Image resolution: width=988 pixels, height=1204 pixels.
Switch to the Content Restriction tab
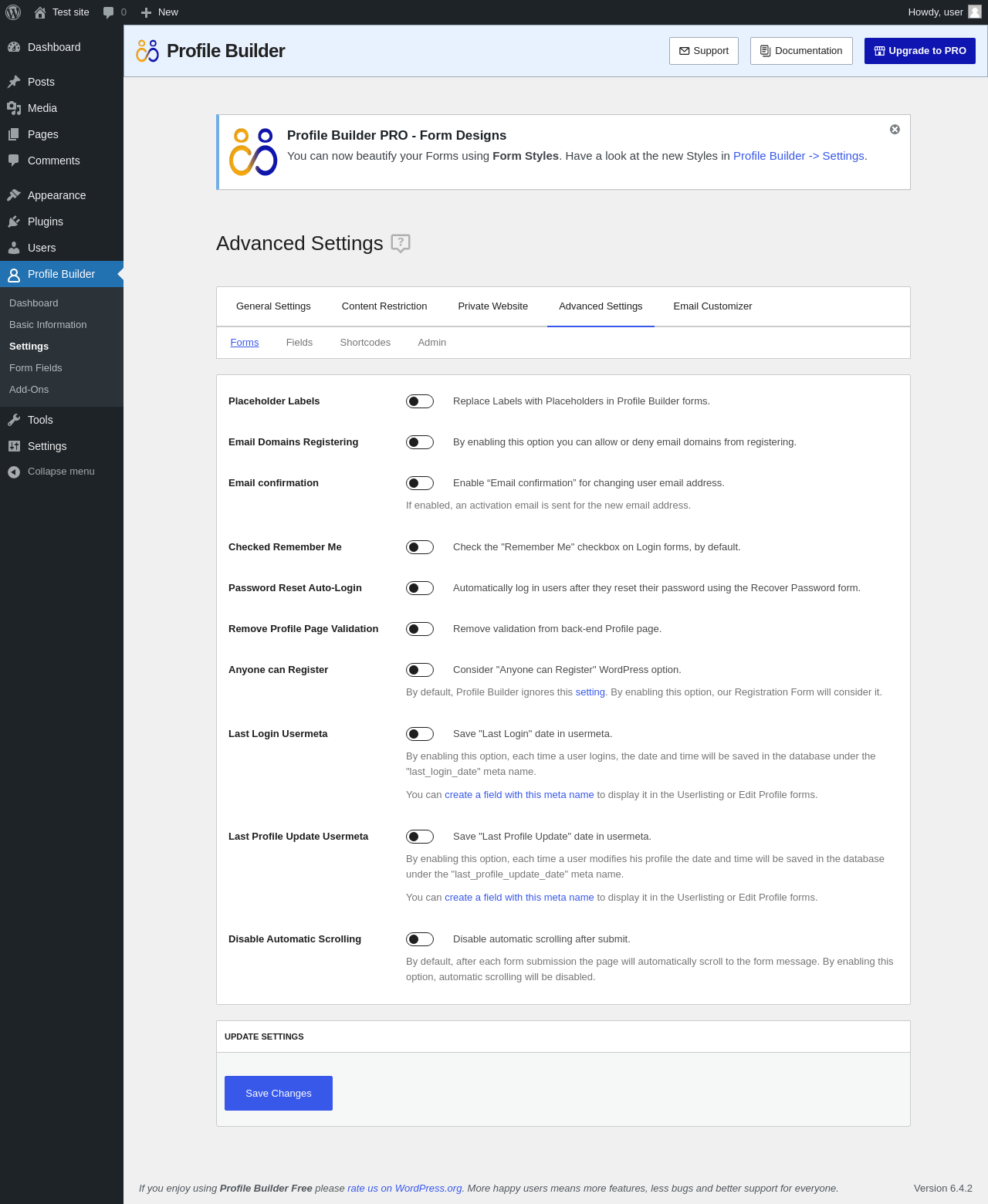click(x=384, y=306)
